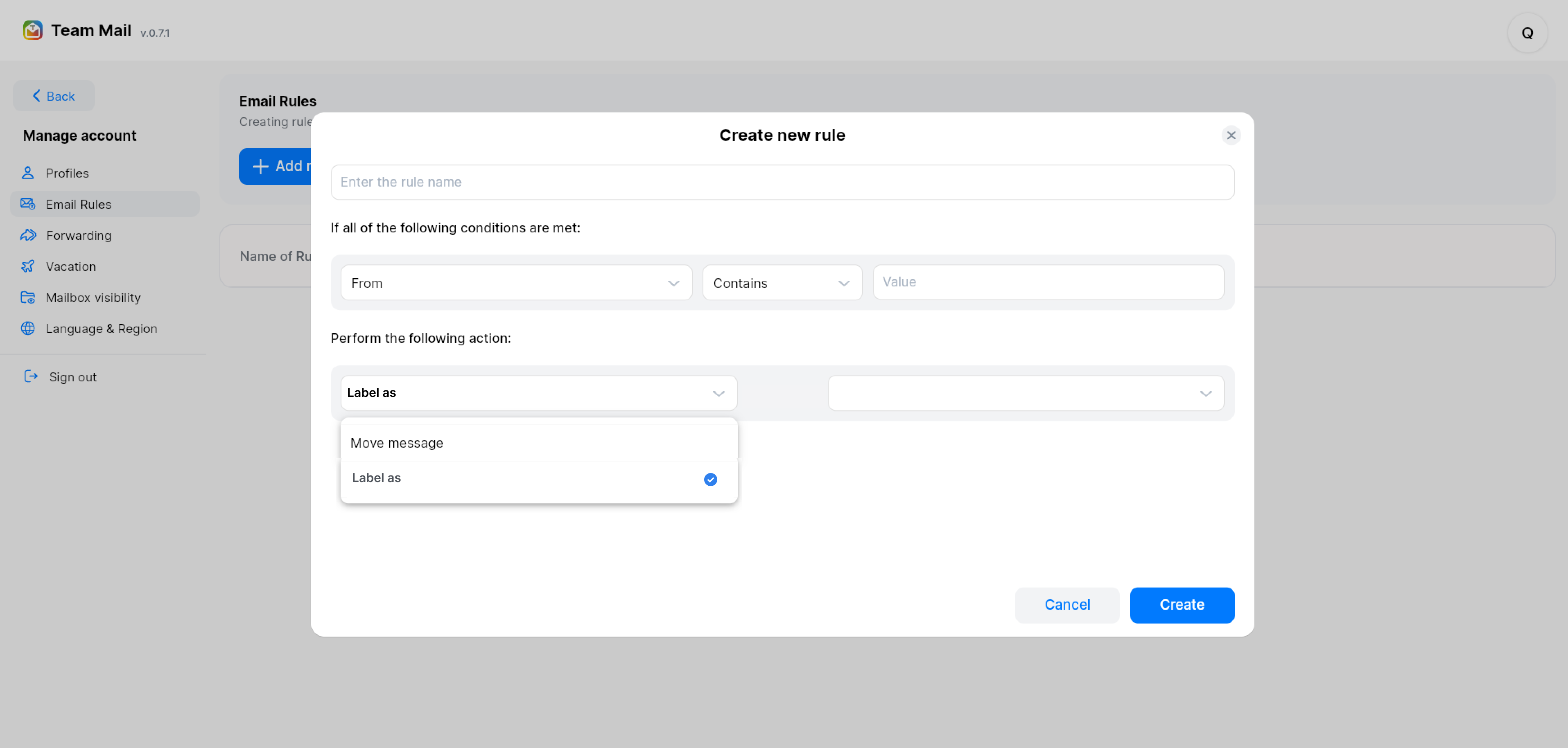The width and height of the screenshot is (1568, 748).
Task: Click the Vacation airplane icon
Action: coord(28,266)
